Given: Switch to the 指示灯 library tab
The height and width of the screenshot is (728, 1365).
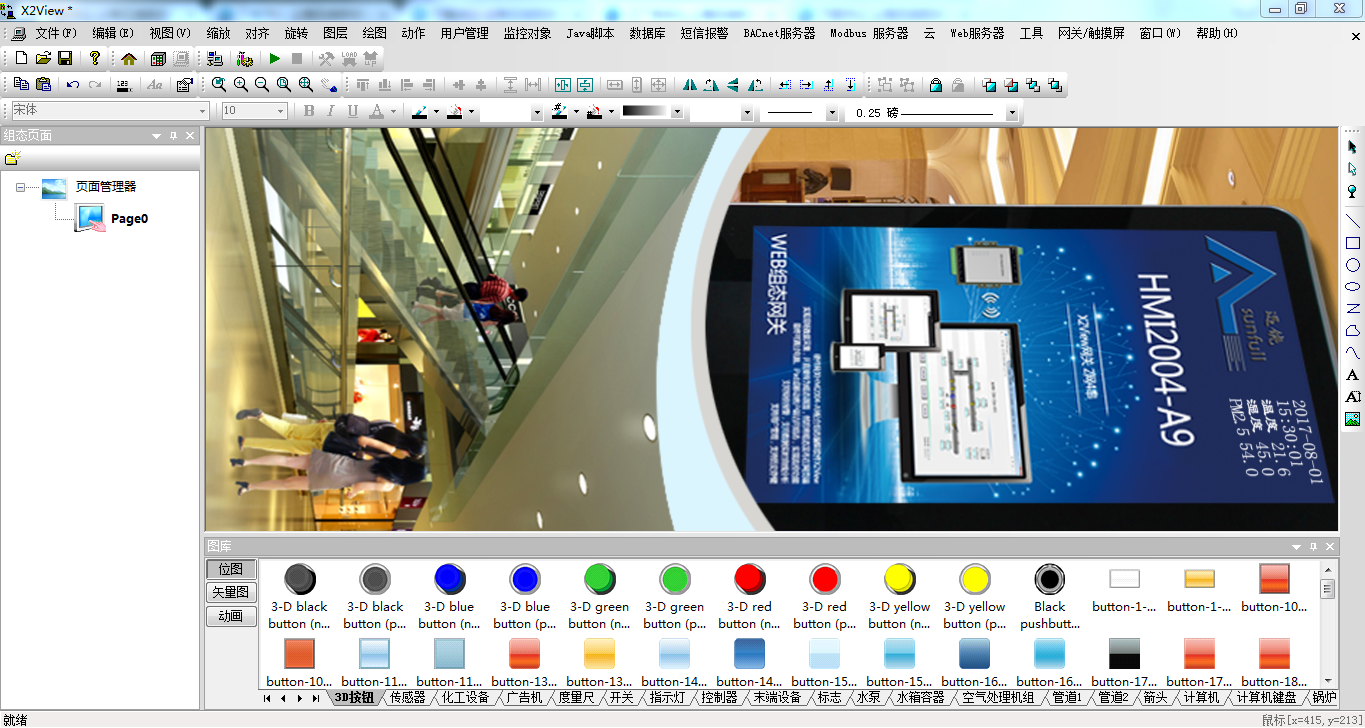Looking at the screenshot, I should 668,697.
